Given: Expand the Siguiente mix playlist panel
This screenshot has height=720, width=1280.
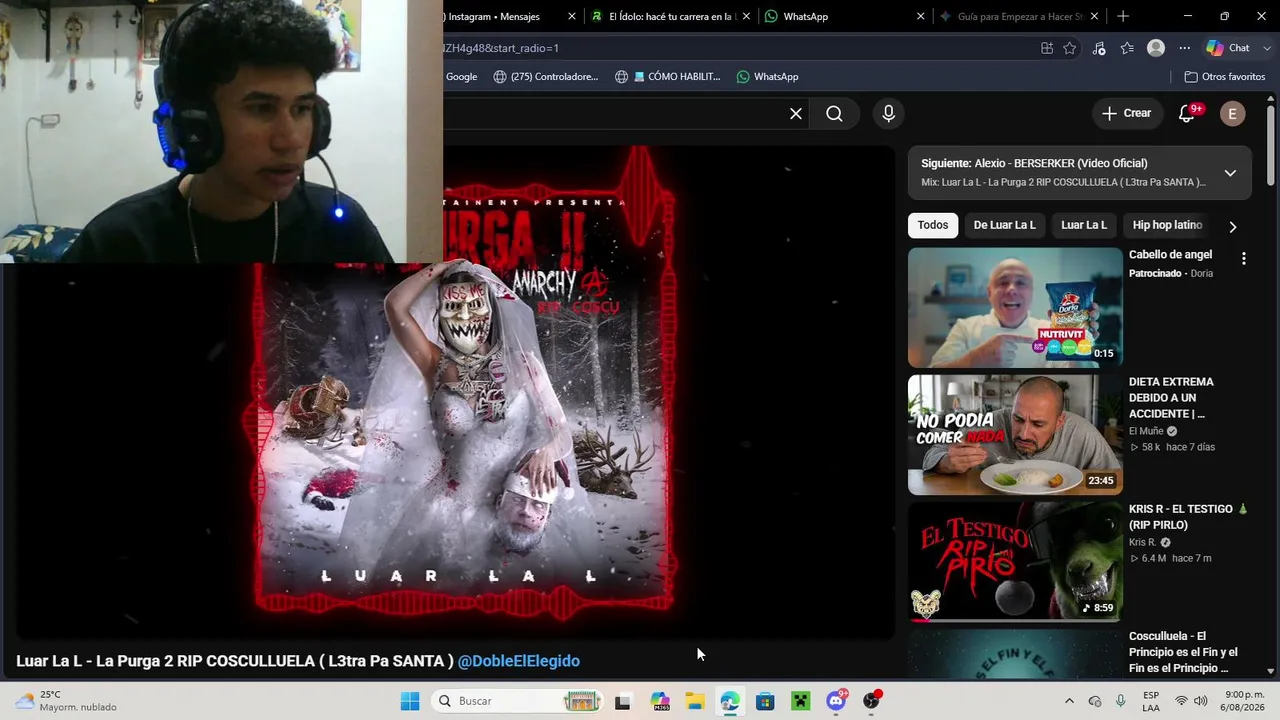Looking at the screenshot, I should 1230,173.
